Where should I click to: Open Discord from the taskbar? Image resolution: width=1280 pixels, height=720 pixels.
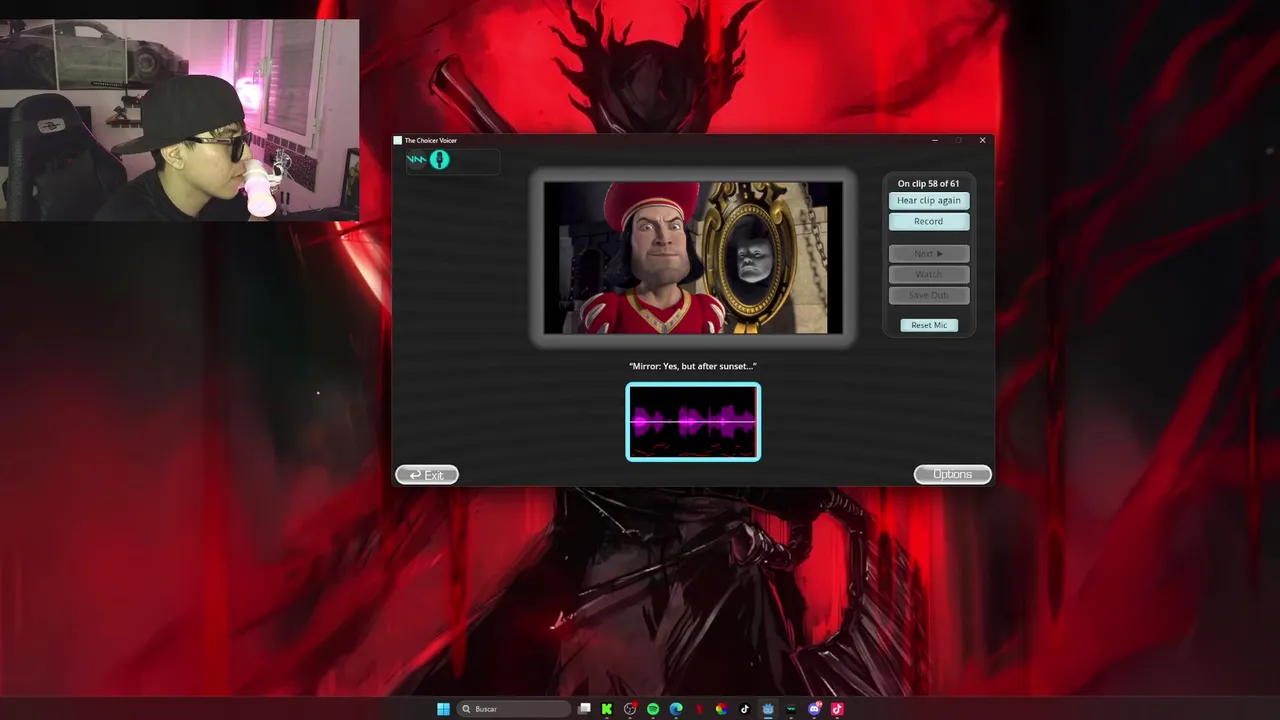coord(814,709)
